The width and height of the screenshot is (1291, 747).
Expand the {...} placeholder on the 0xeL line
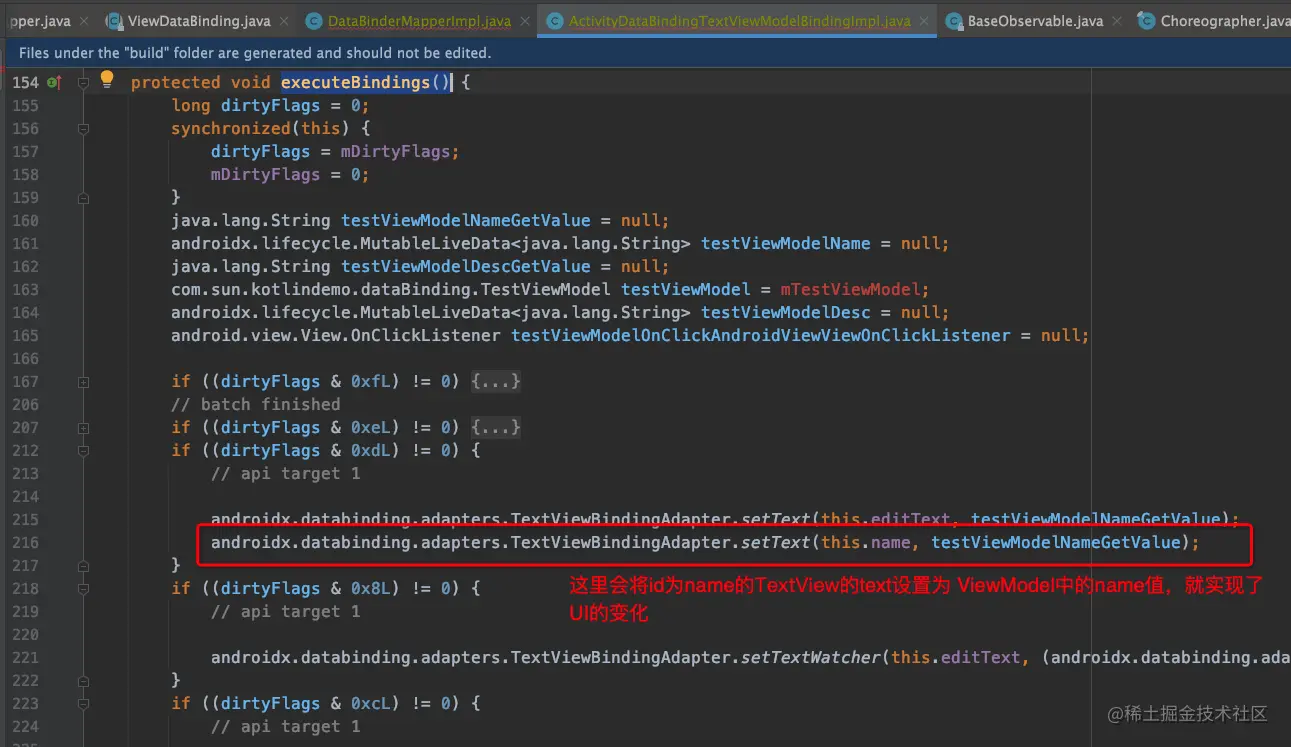coord(496,427)
